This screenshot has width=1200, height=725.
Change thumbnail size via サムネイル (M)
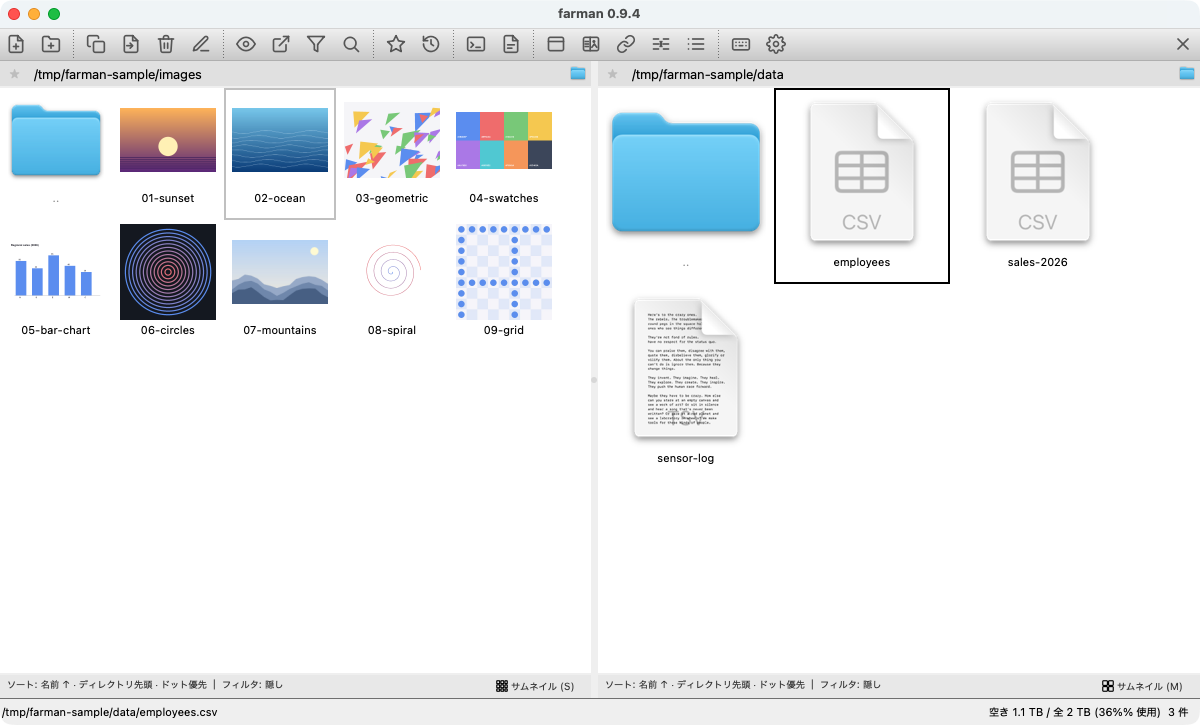tap(1143, 686)
